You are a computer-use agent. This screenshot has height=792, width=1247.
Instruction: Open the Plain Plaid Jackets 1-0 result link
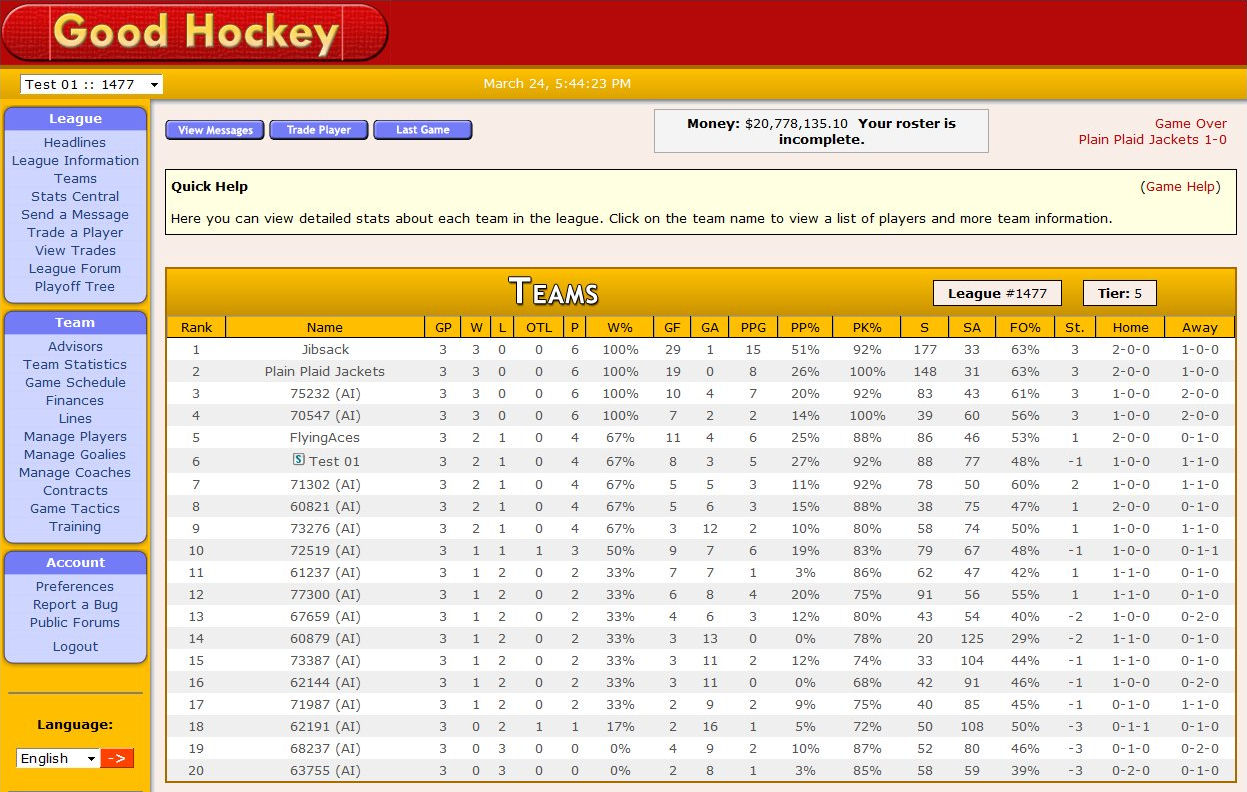1152,140
